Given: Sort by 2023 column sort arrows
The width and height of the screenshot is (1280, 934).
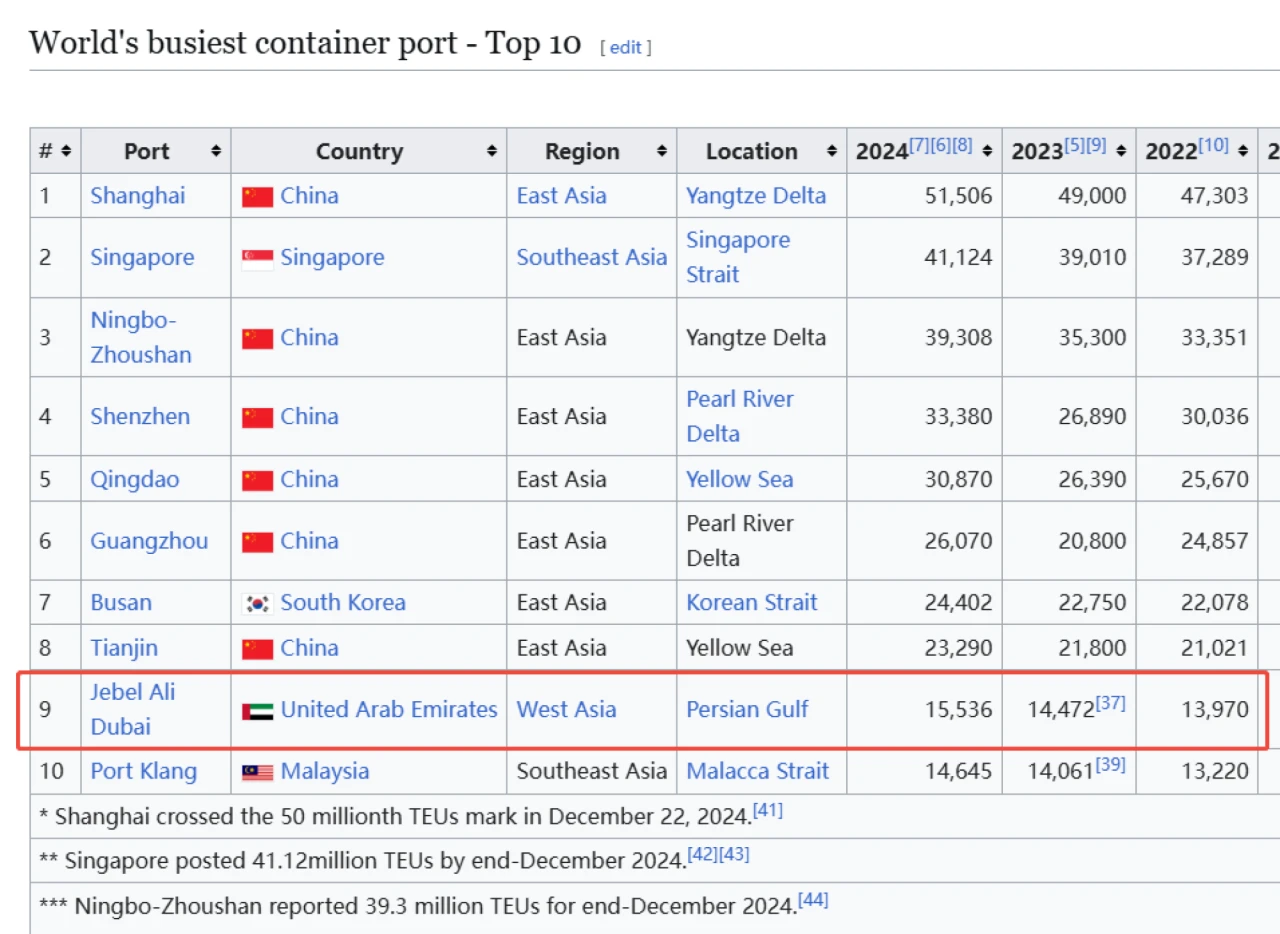Looking at the screenshot, I should click(x=1121, y=152).
